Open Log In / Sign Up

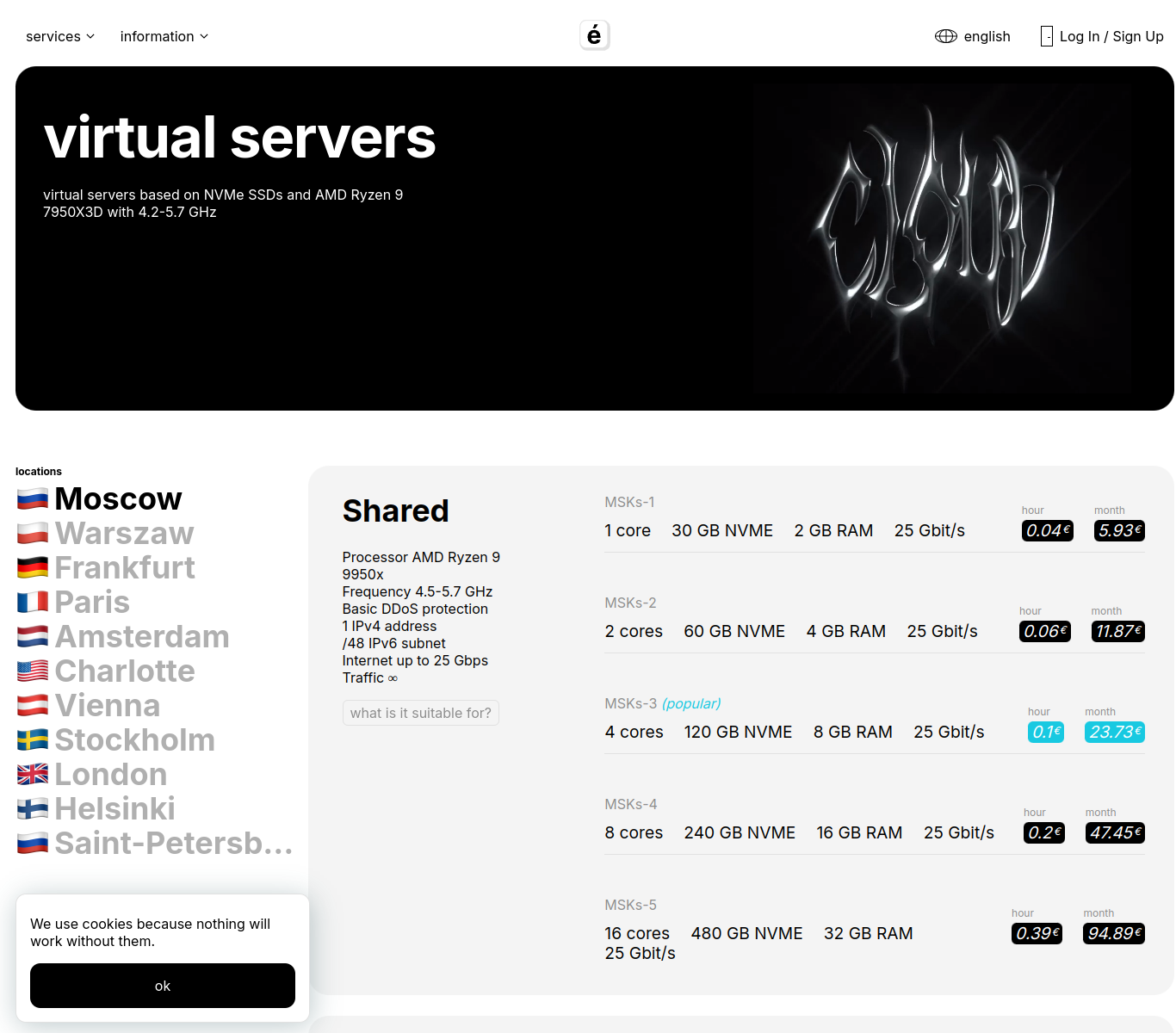coord(1111,36)
